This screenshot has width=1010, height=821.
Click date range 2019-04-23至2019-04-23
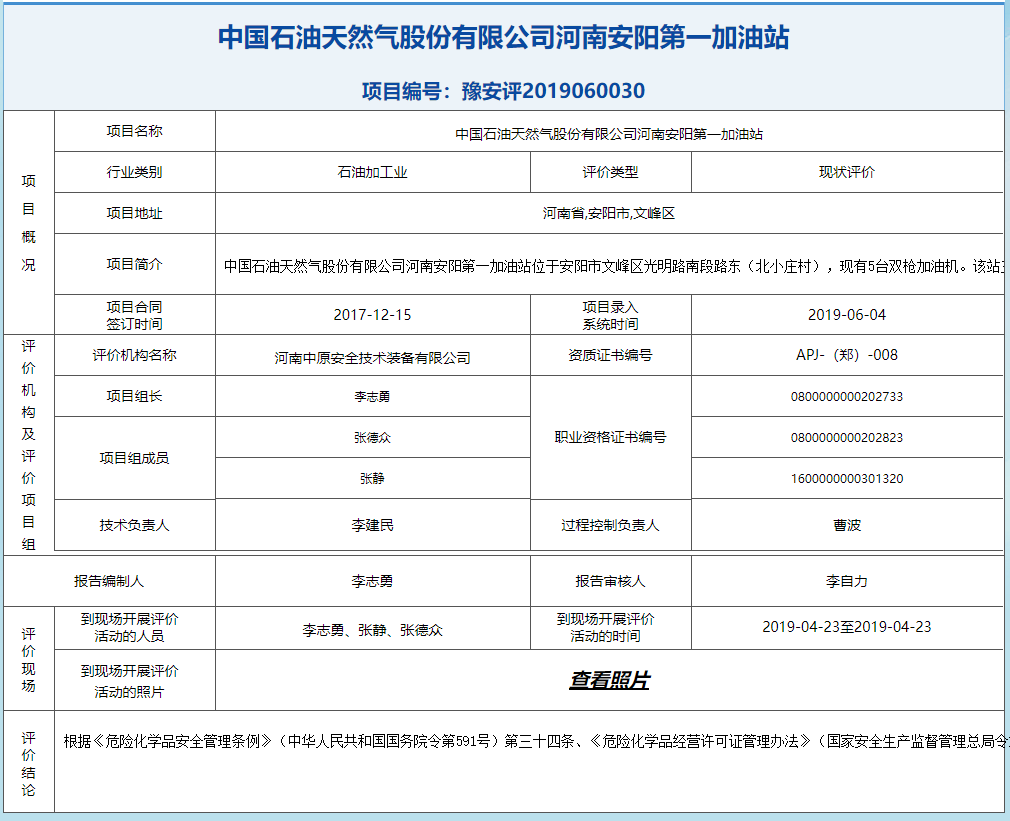click(x=847, y=627)
